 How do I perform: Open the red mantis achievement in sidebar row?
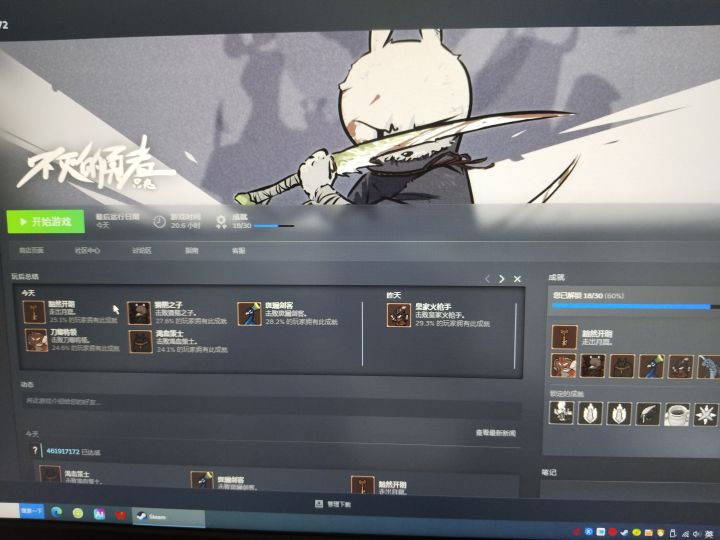coord(563,366)
